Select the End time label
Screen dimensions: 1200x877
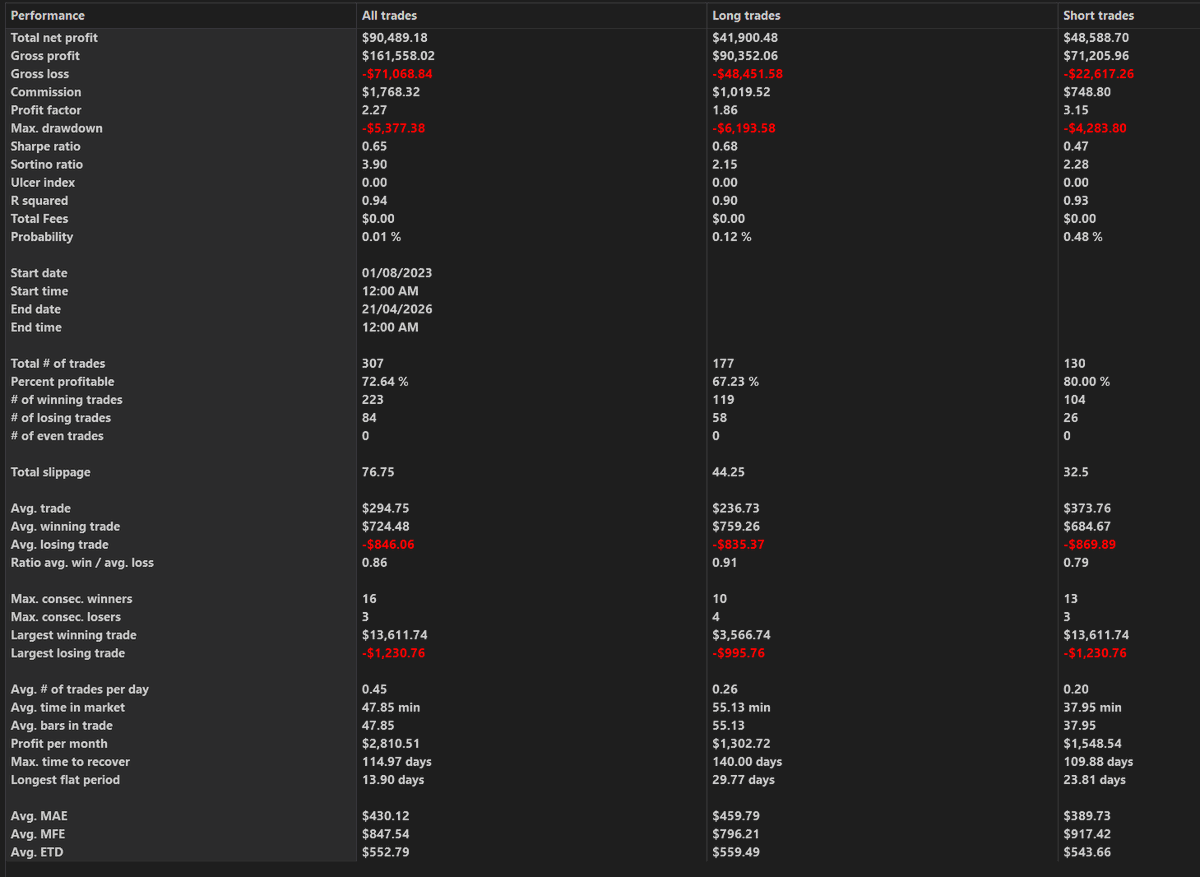coord(36,327)
